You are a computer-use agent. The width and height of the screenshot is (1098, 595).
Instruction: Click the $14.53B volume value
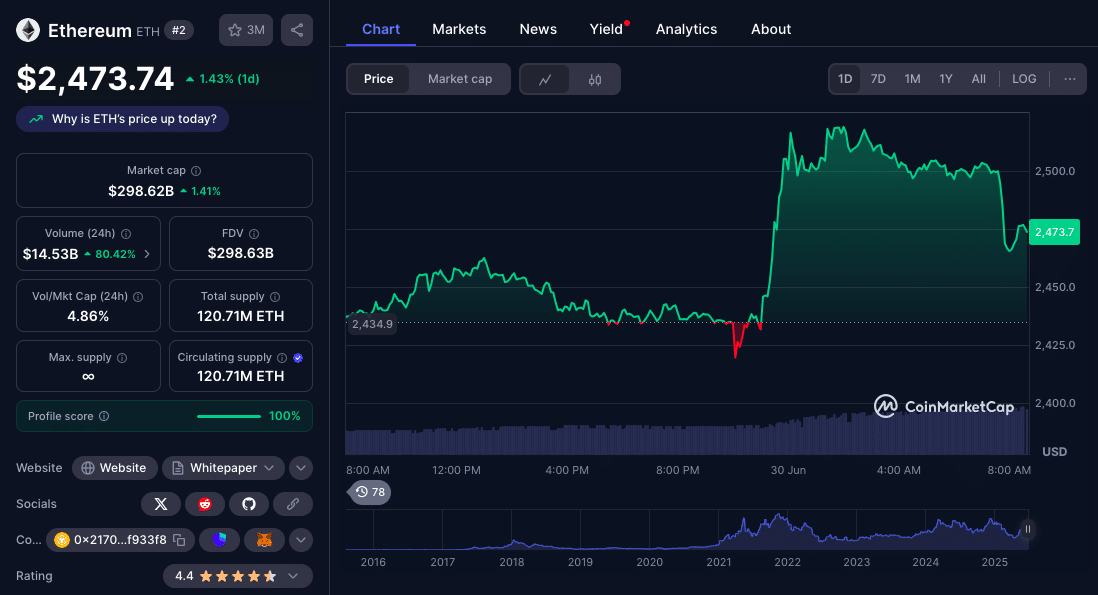[x=50, y=254]
